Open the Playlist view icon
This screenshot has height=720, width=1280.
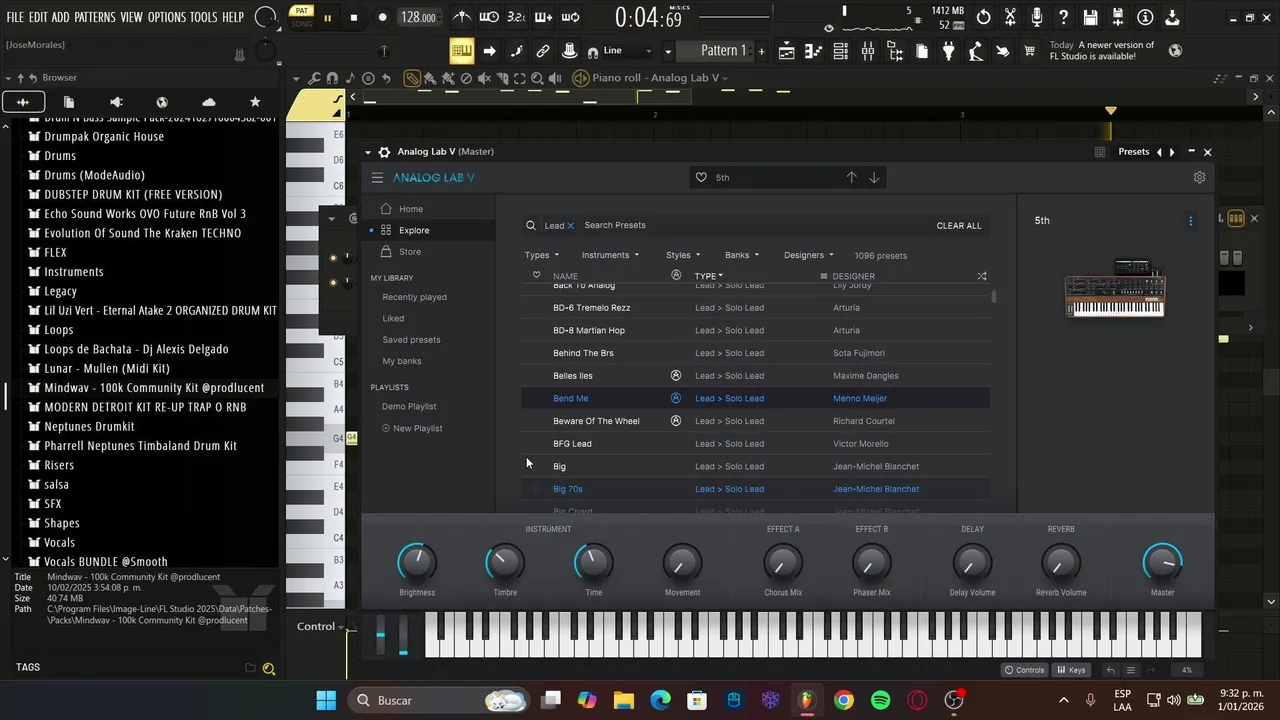coord(786,51)
